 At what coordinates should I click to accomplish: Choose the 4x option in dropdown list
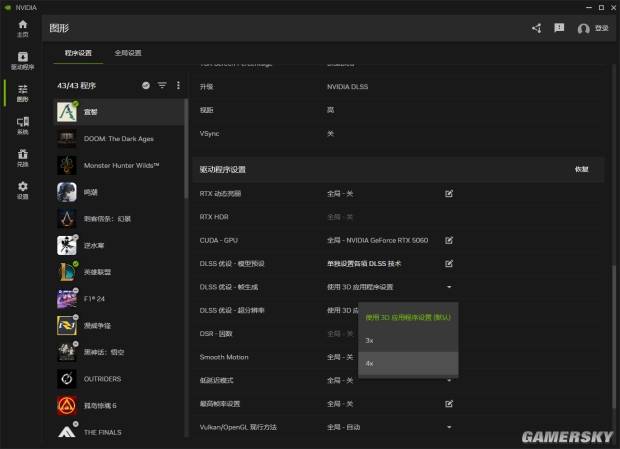point(408,364)
